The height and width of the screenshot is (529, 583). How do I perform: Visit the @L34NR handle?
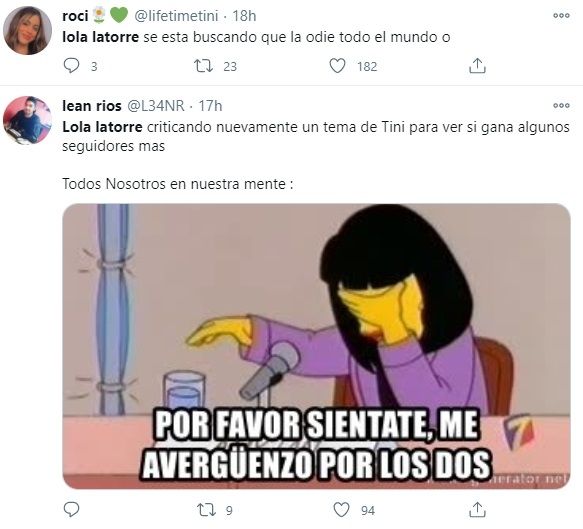[156, 106]
